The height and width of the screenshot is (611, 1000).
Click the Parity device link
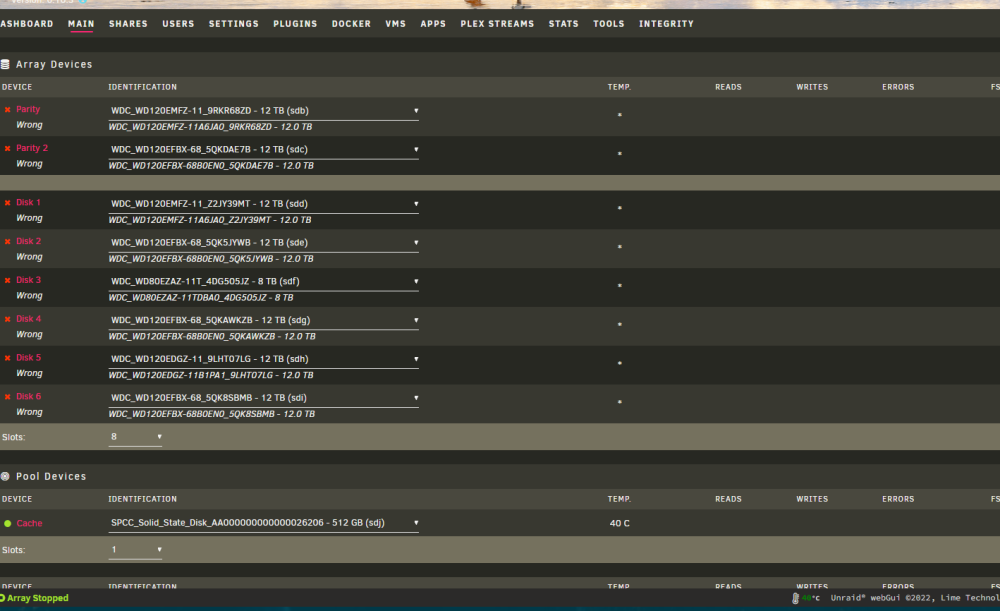coord(28,110)
